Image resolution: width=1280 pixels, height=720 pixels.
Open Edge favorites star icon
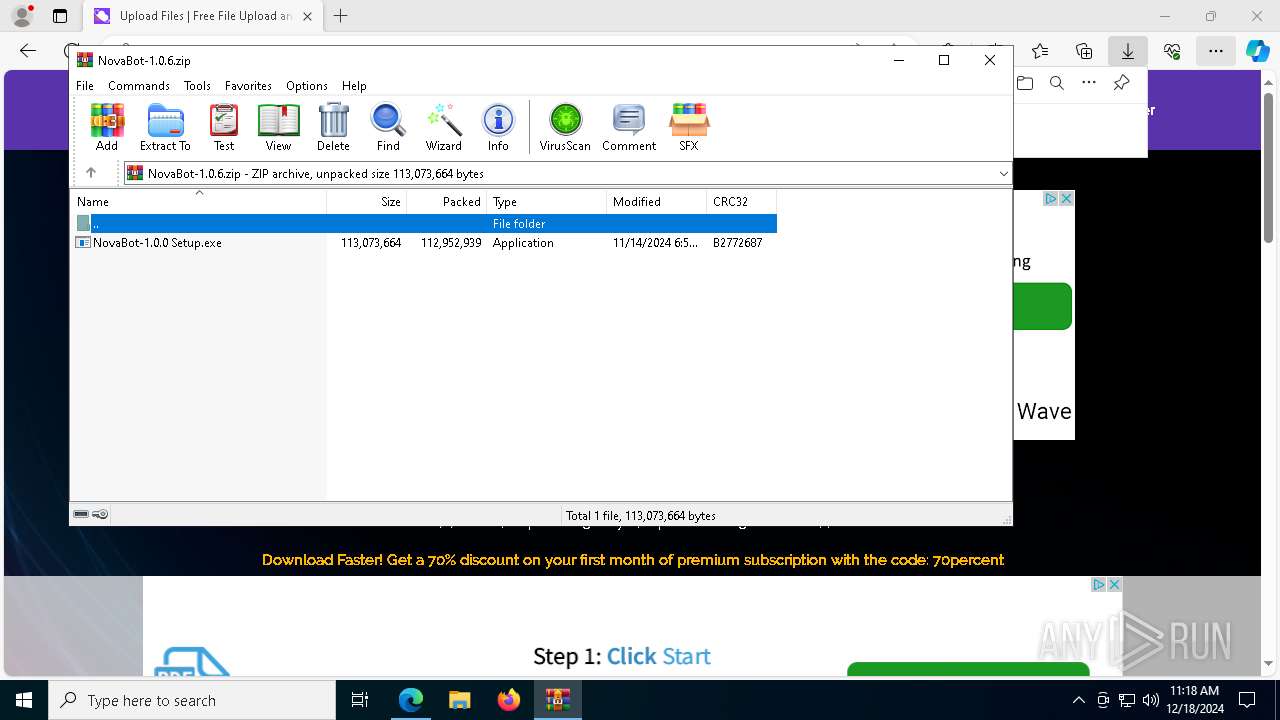tap(1040, 51)
